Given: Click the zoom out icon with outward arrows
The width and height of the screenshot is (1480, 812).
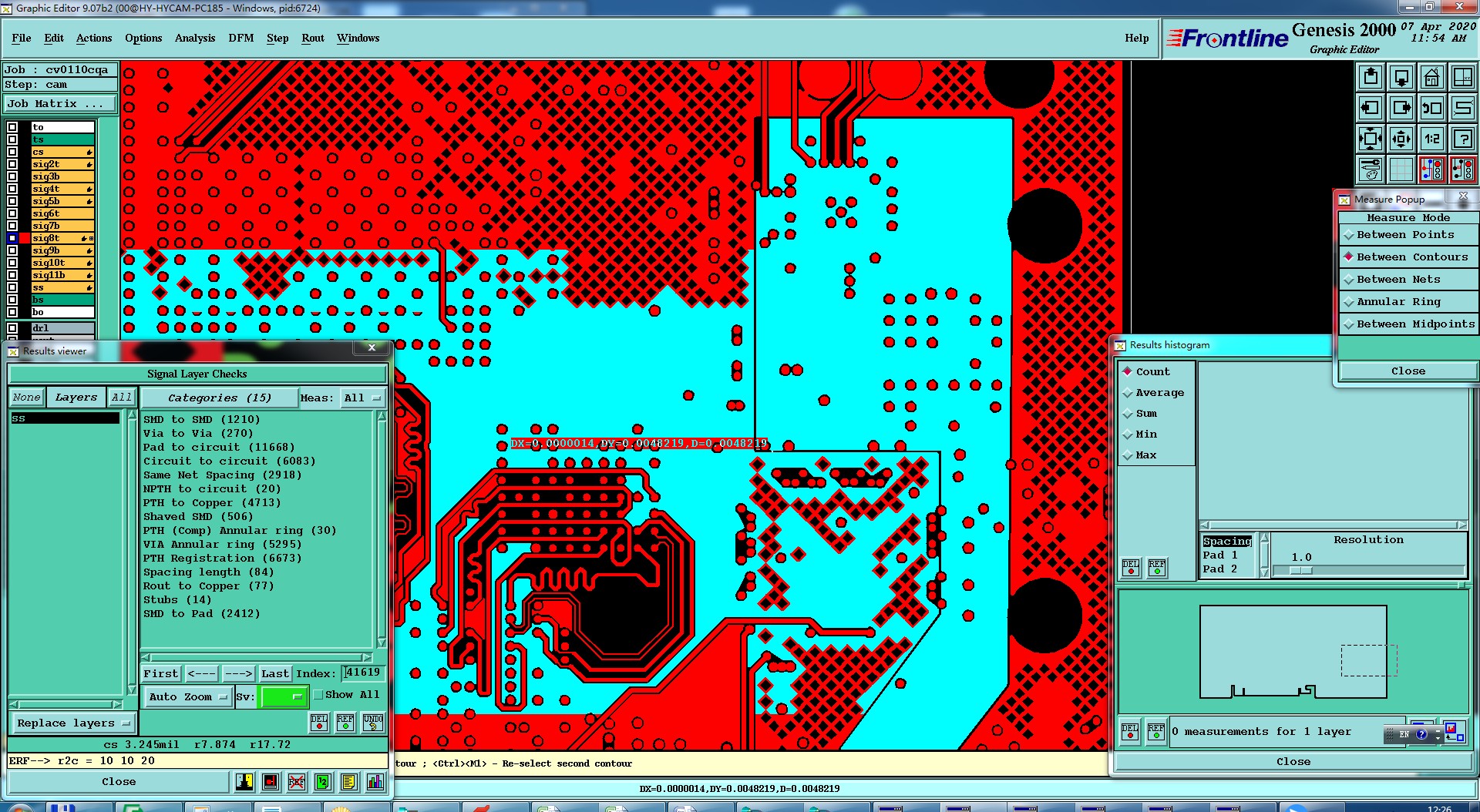Looking at the screenshot, I should pyautogui.click(x=1401, y=139).
